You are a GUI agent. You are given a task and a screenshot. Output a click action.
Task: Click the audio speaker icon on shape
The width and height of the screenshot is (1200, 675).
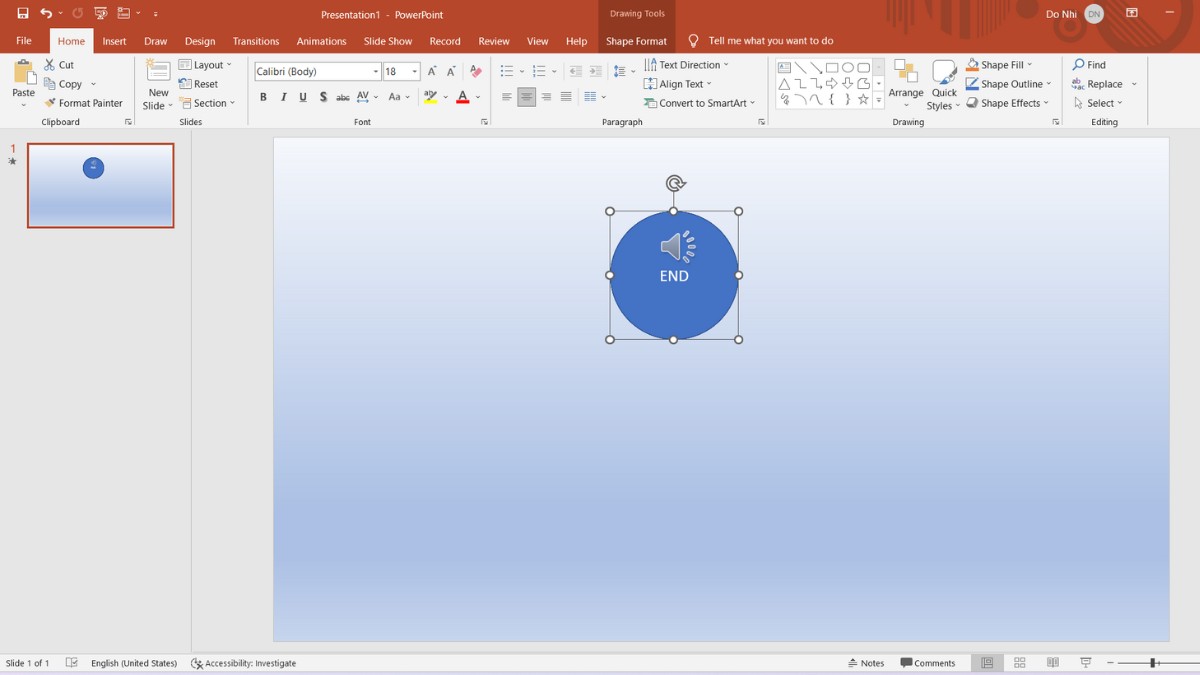tap(676, 246)
